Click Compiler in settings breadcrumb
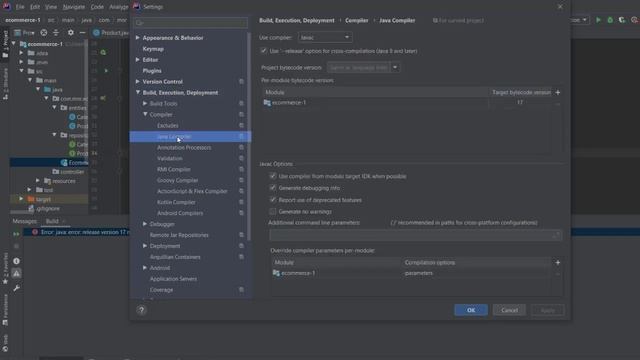 (356, 20)
